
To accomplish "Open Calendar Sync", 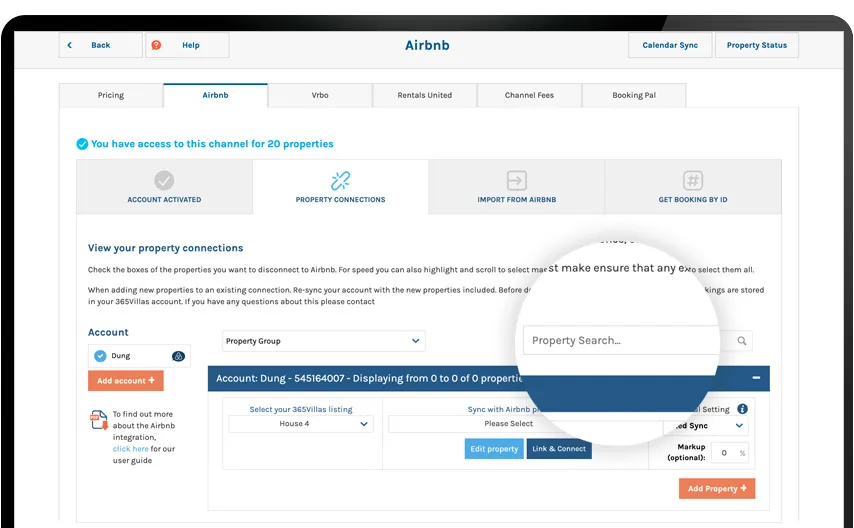I will click(670, 45).
